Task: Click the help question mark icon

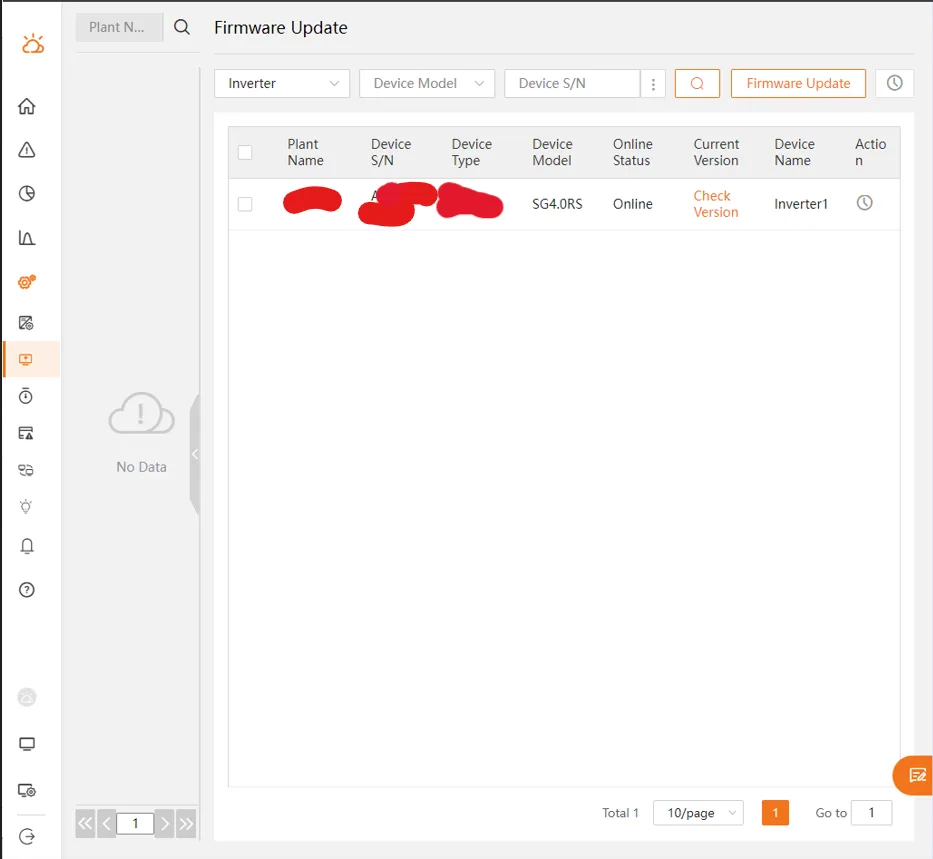Action: pyautogui.click(x=27, y=590)
